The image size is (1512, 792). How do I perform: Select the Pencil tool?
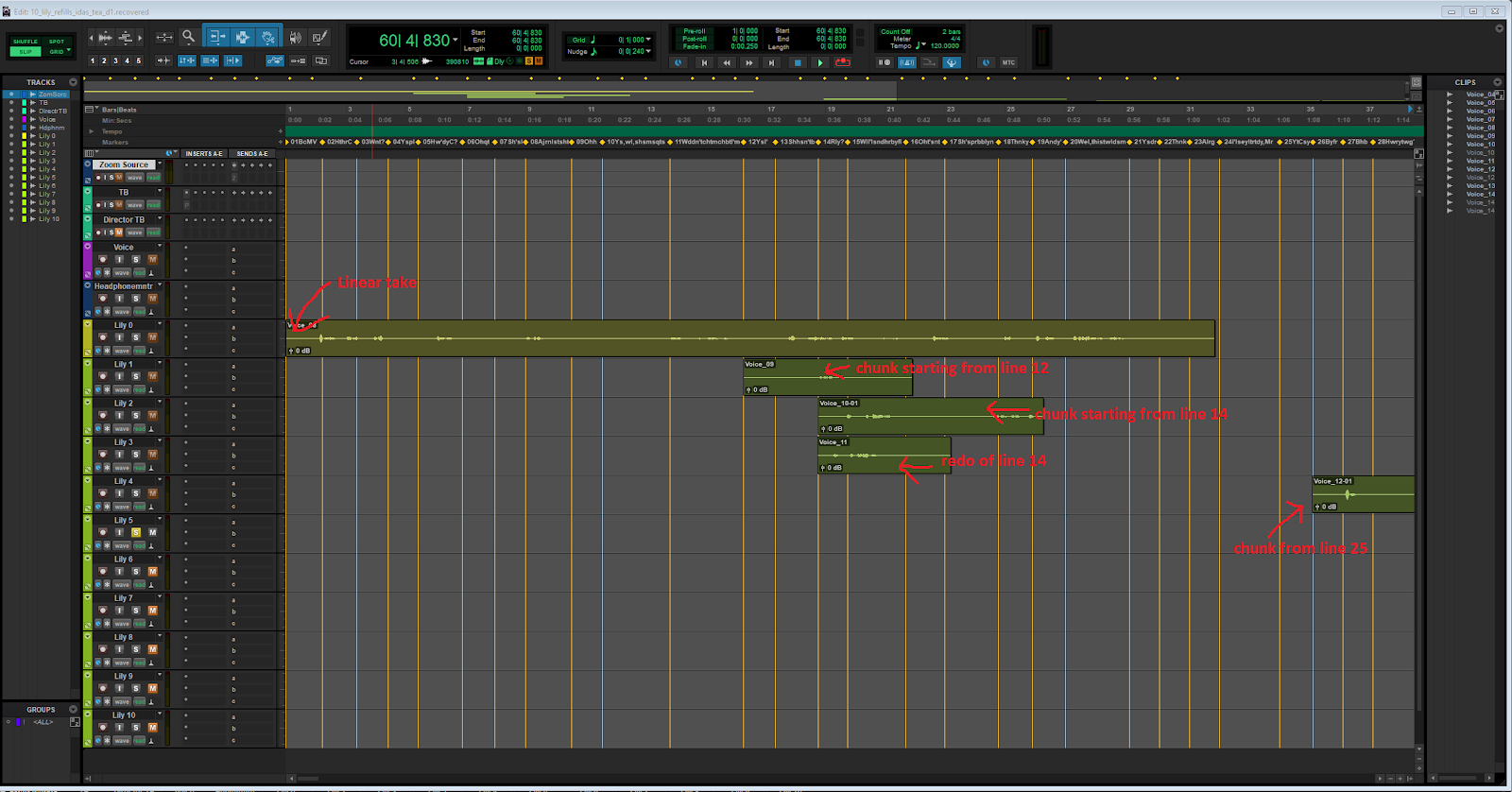click(x=319, y=37)
